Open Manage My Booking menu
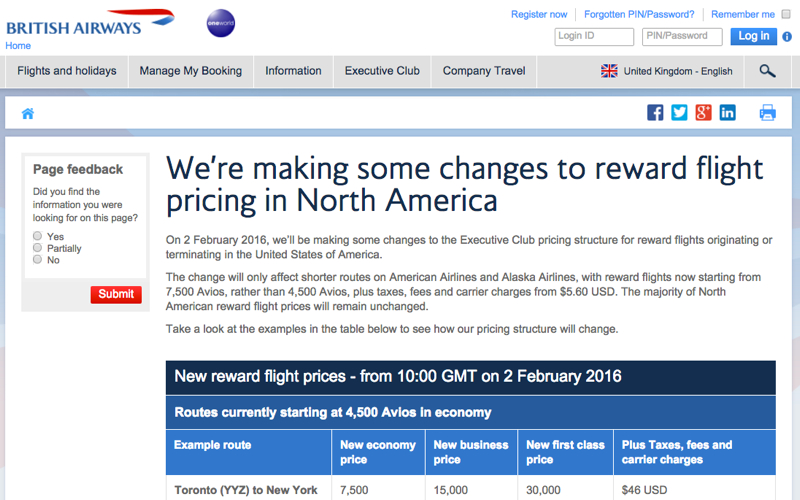800x500 pixels. point(191,71)
